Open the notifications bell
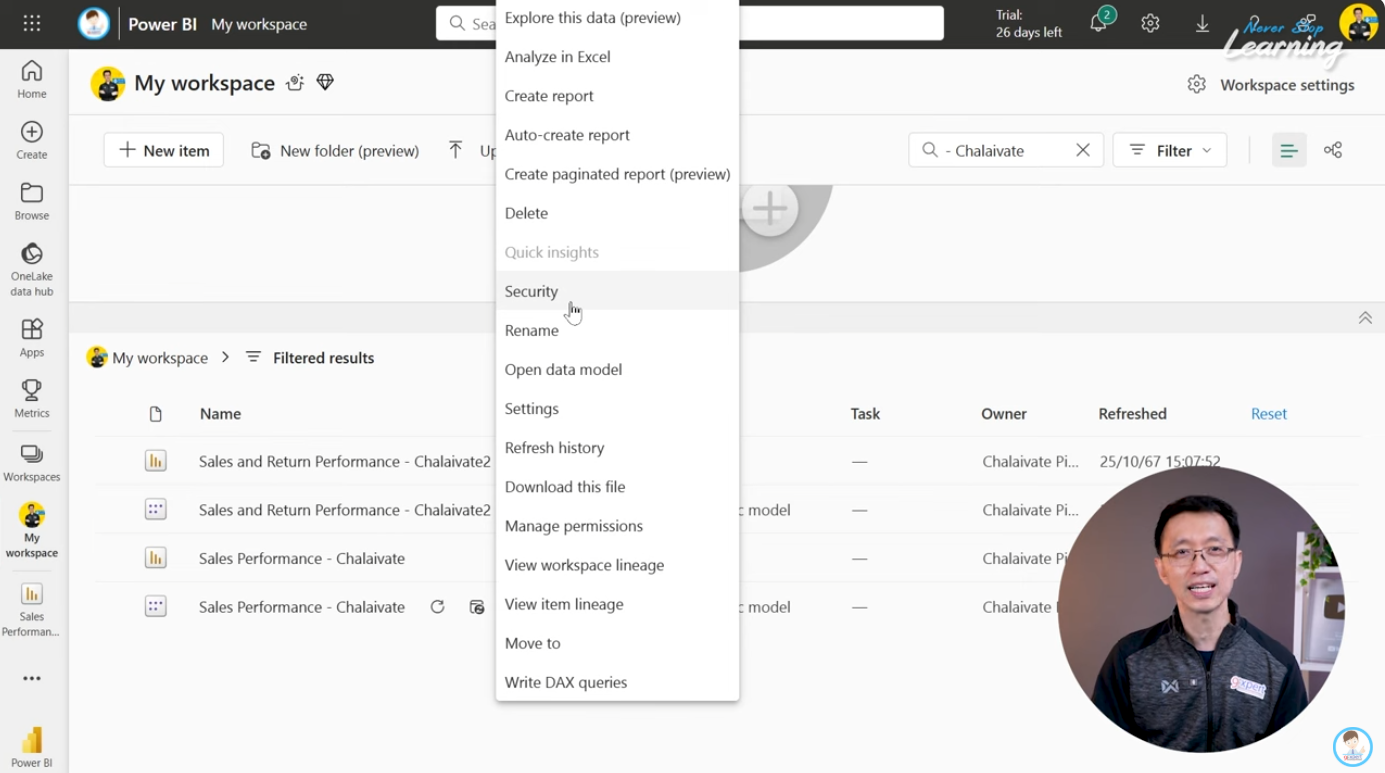Screen dimensions: 1385x773 [x=1098, y=23]
